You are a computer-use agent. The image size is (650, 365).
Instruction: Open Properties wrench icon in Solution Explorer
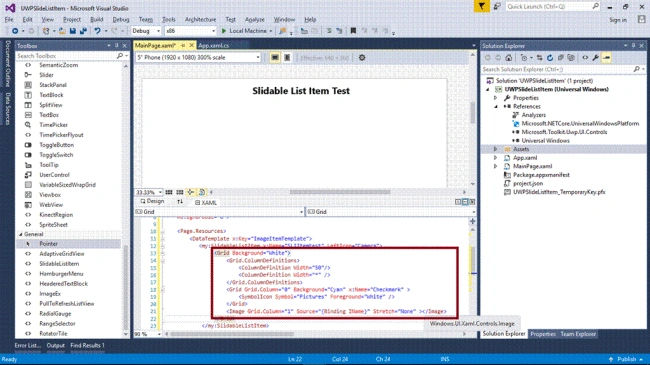(596, 58)
